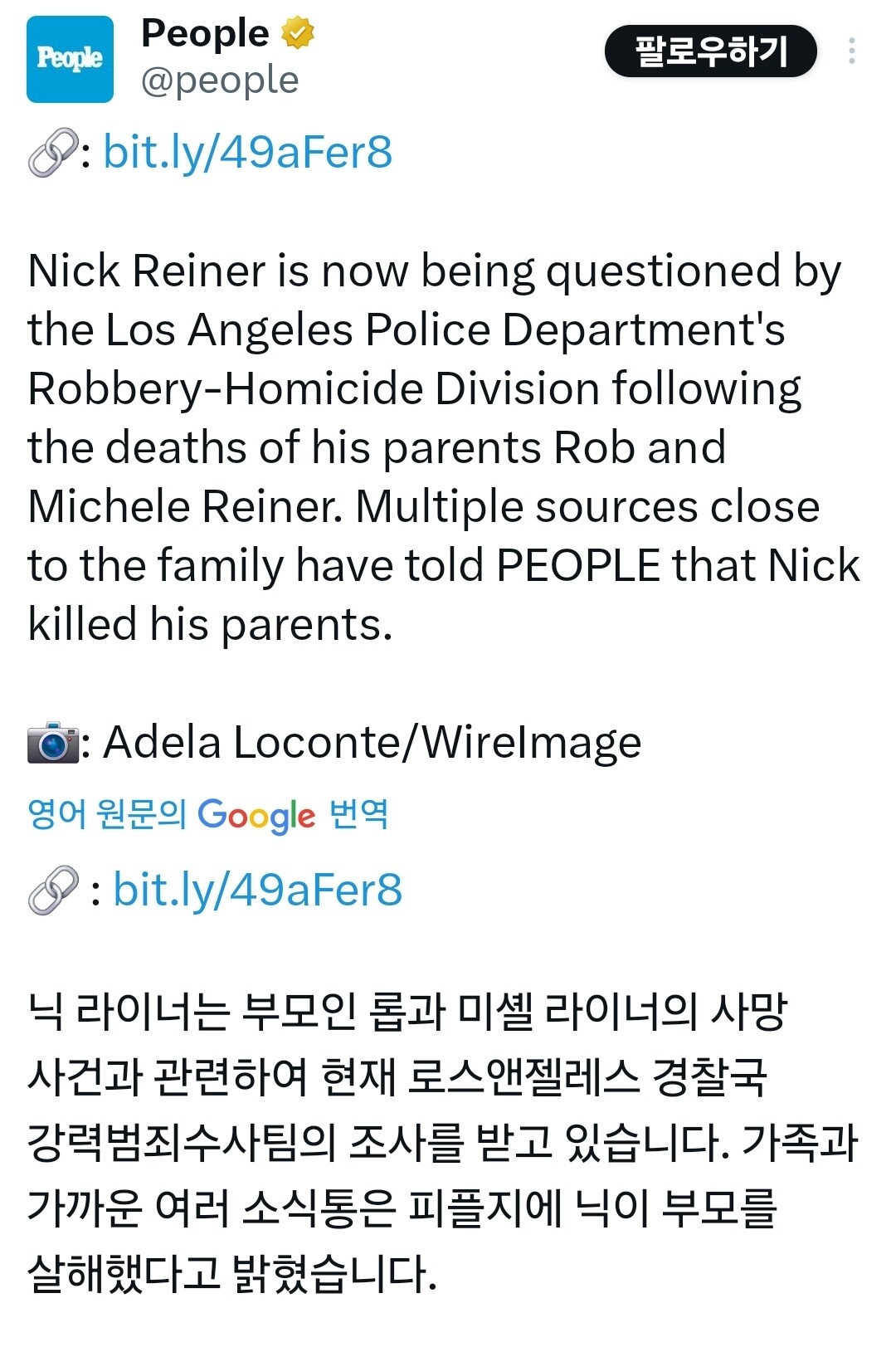Click the Korean word 피플지에

tap(485, 1208)
